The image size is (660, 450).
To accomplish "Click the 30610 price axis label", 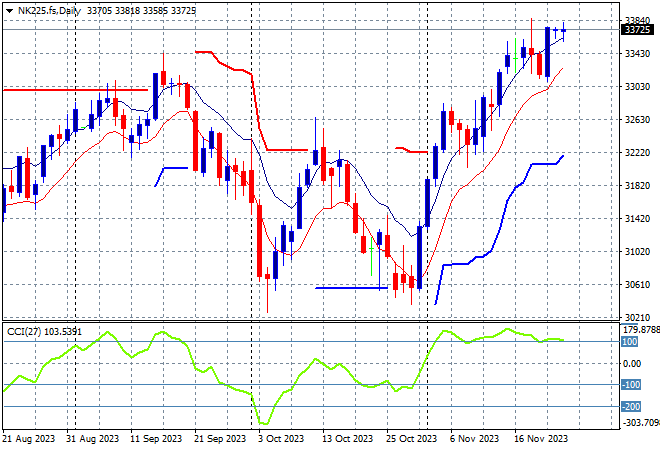I will [x=638, y=285].
